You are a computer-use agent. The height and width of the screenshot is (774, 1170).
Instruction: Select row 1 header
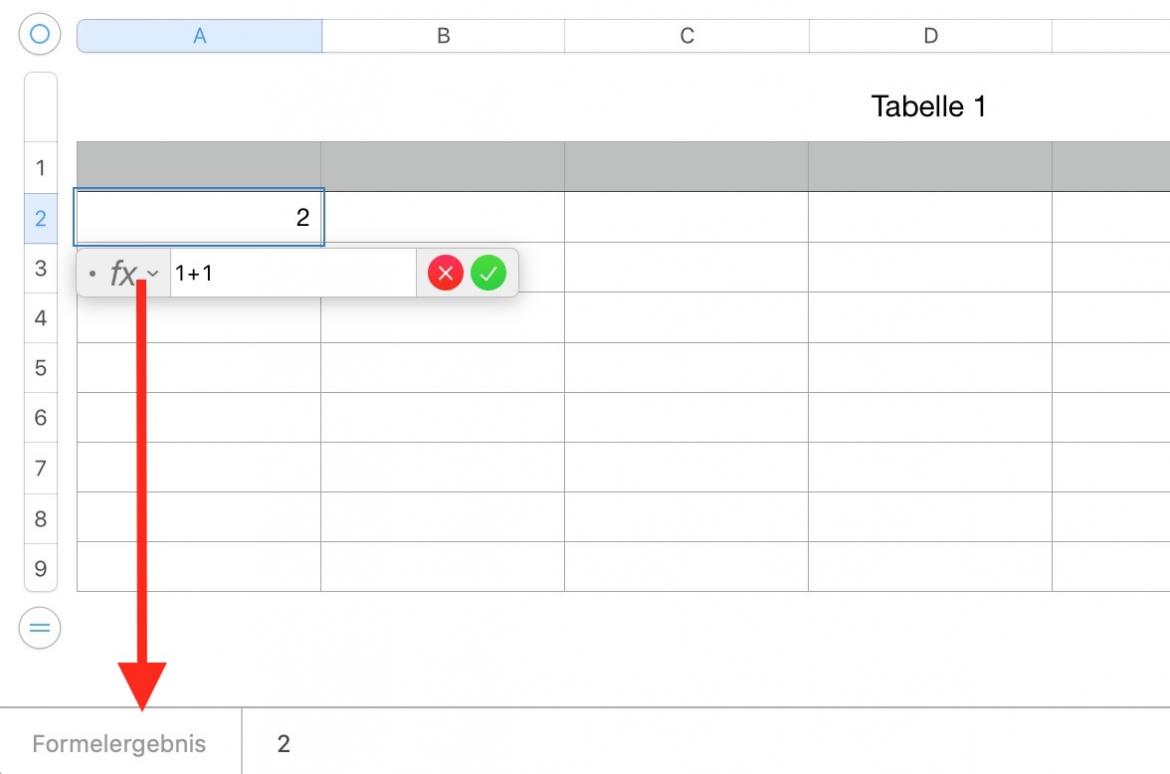[x=40, y=167]
